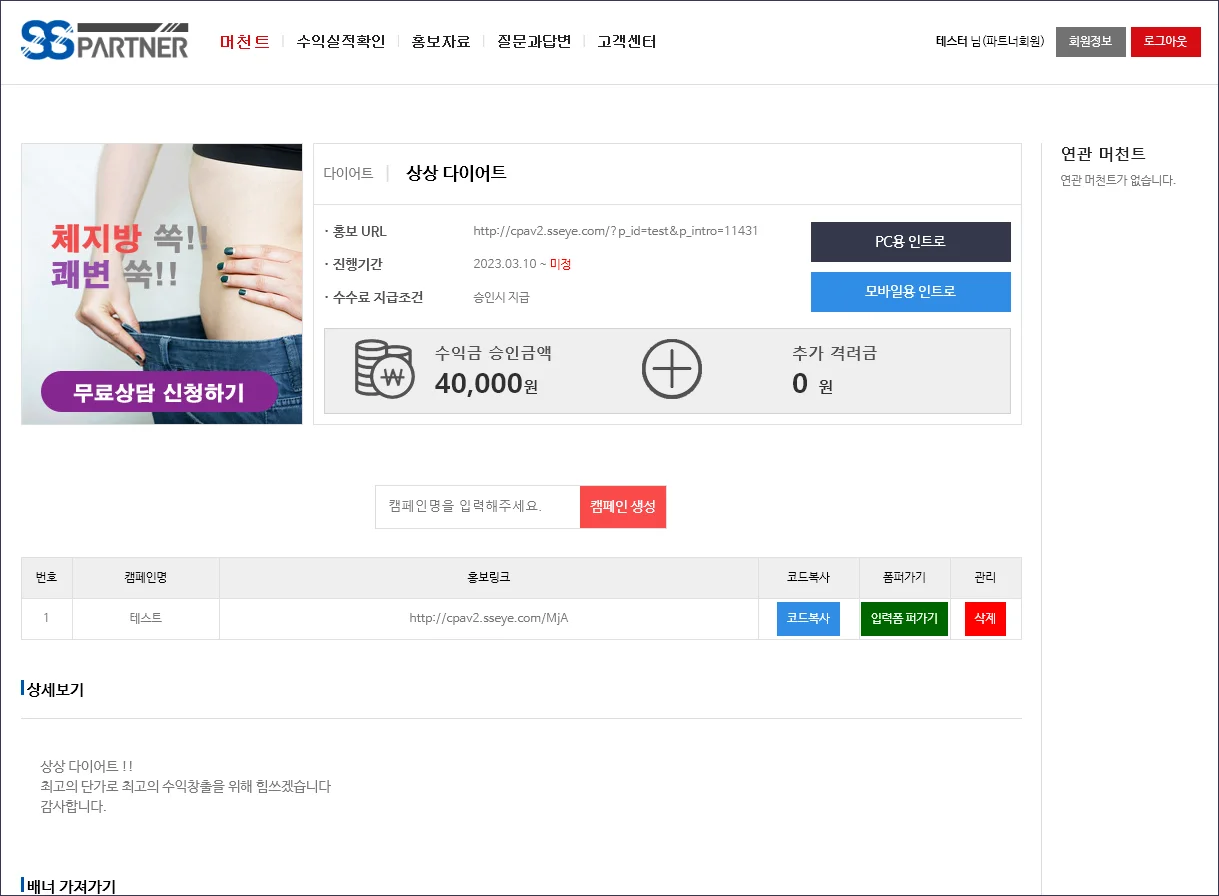Open the PC용 인트로 button

point(911,242)
